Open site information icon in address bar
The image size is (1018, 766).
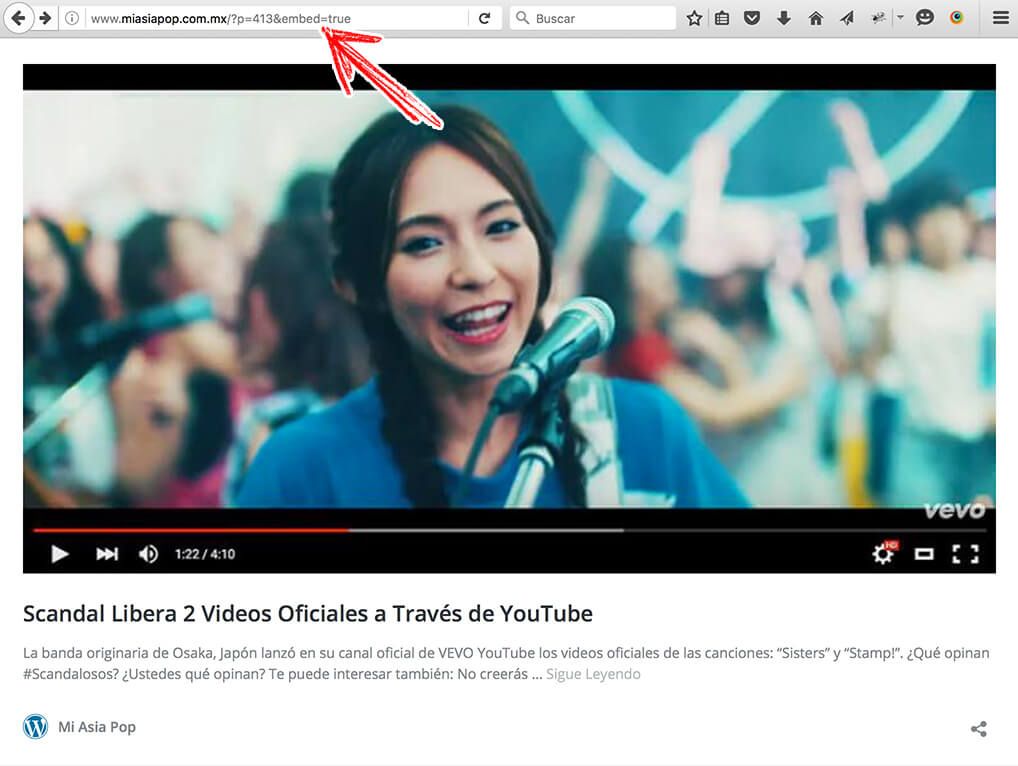pyautogui.click(x=72, y=18)
